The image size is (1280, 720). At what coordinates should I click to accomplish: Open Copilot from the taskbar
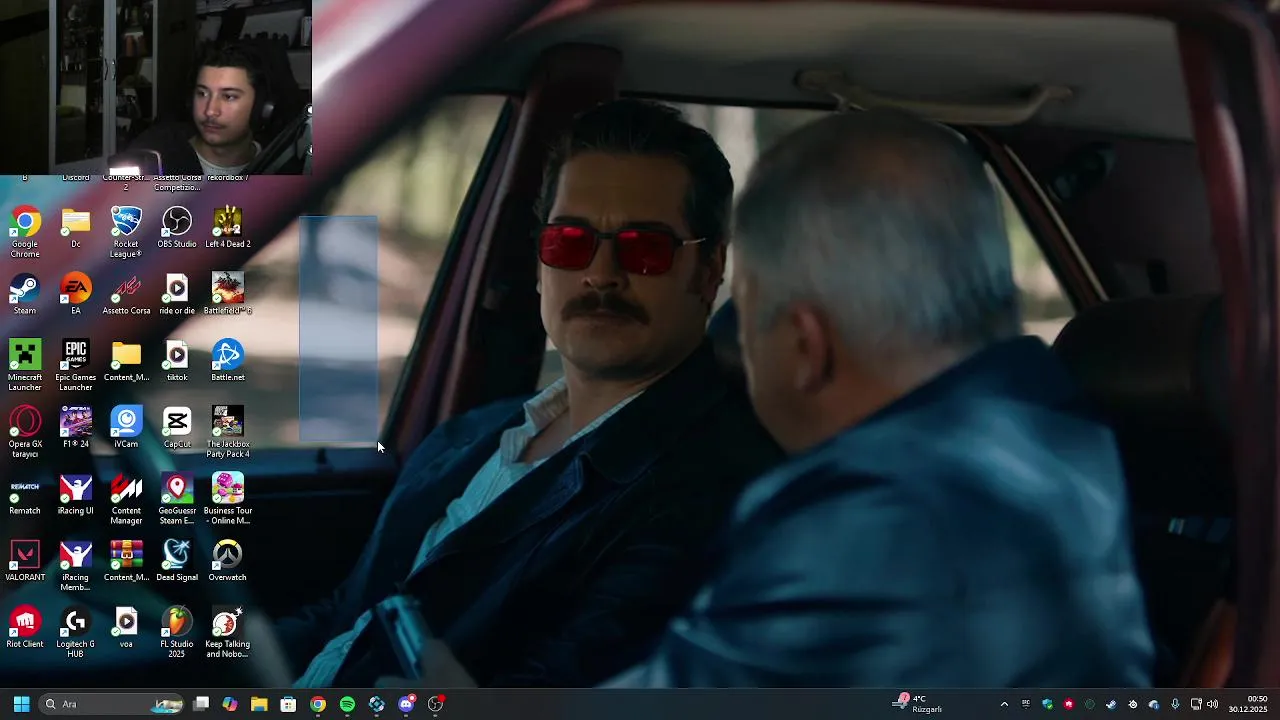[x=230, y=704]
